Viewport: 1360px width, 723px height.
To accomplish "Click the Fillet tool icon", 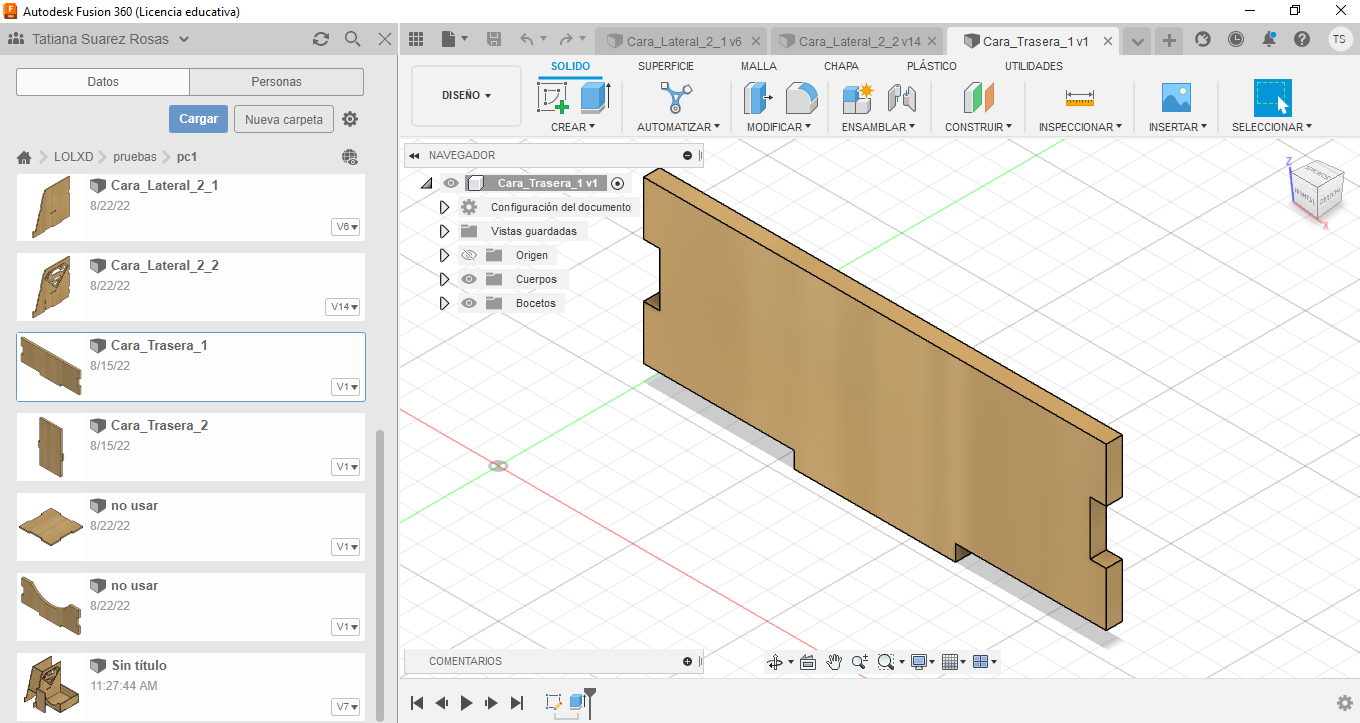I will 801,97.
